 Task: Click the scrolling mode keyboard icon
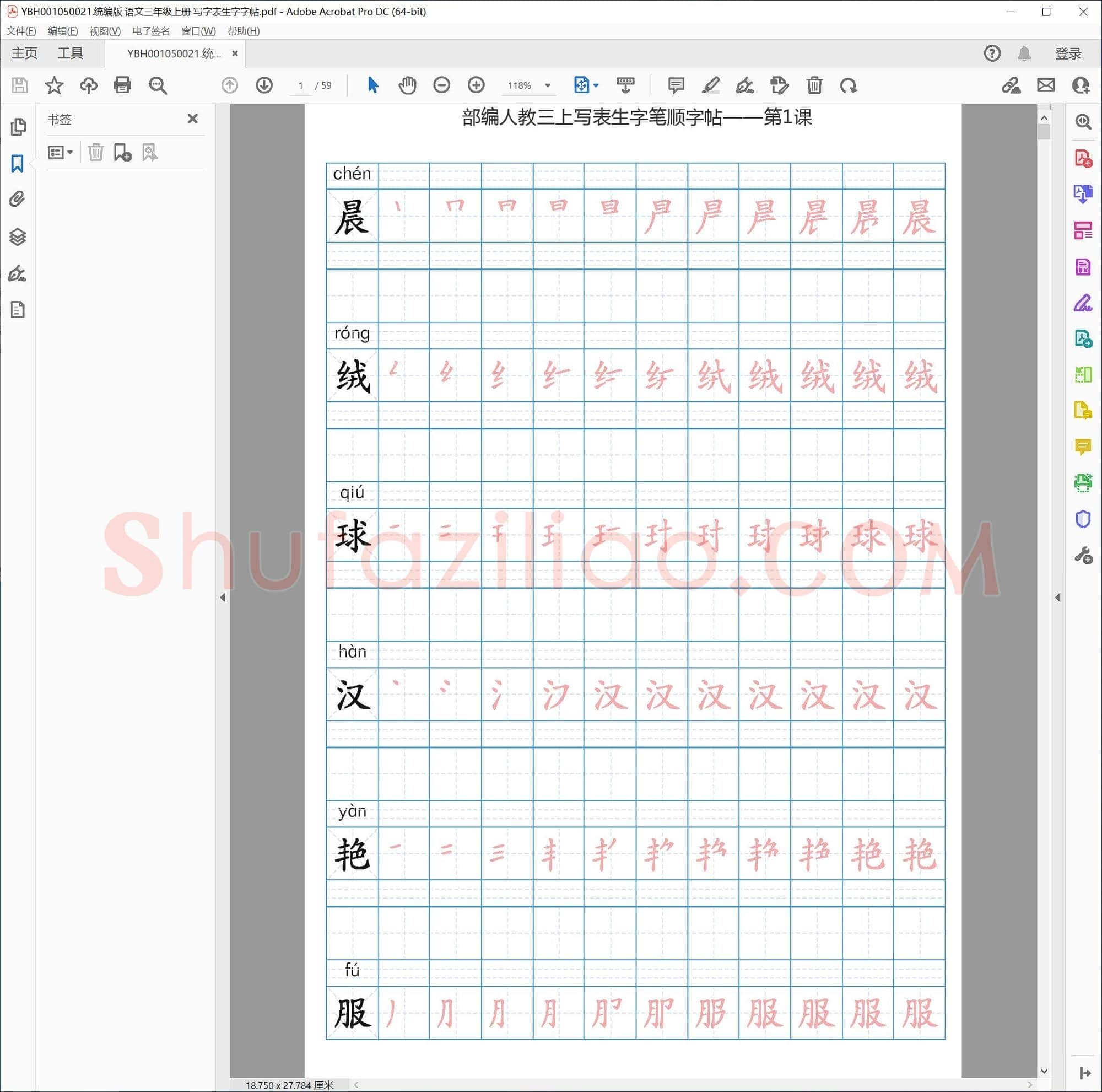pyautogui.click(x=626, y=85)
